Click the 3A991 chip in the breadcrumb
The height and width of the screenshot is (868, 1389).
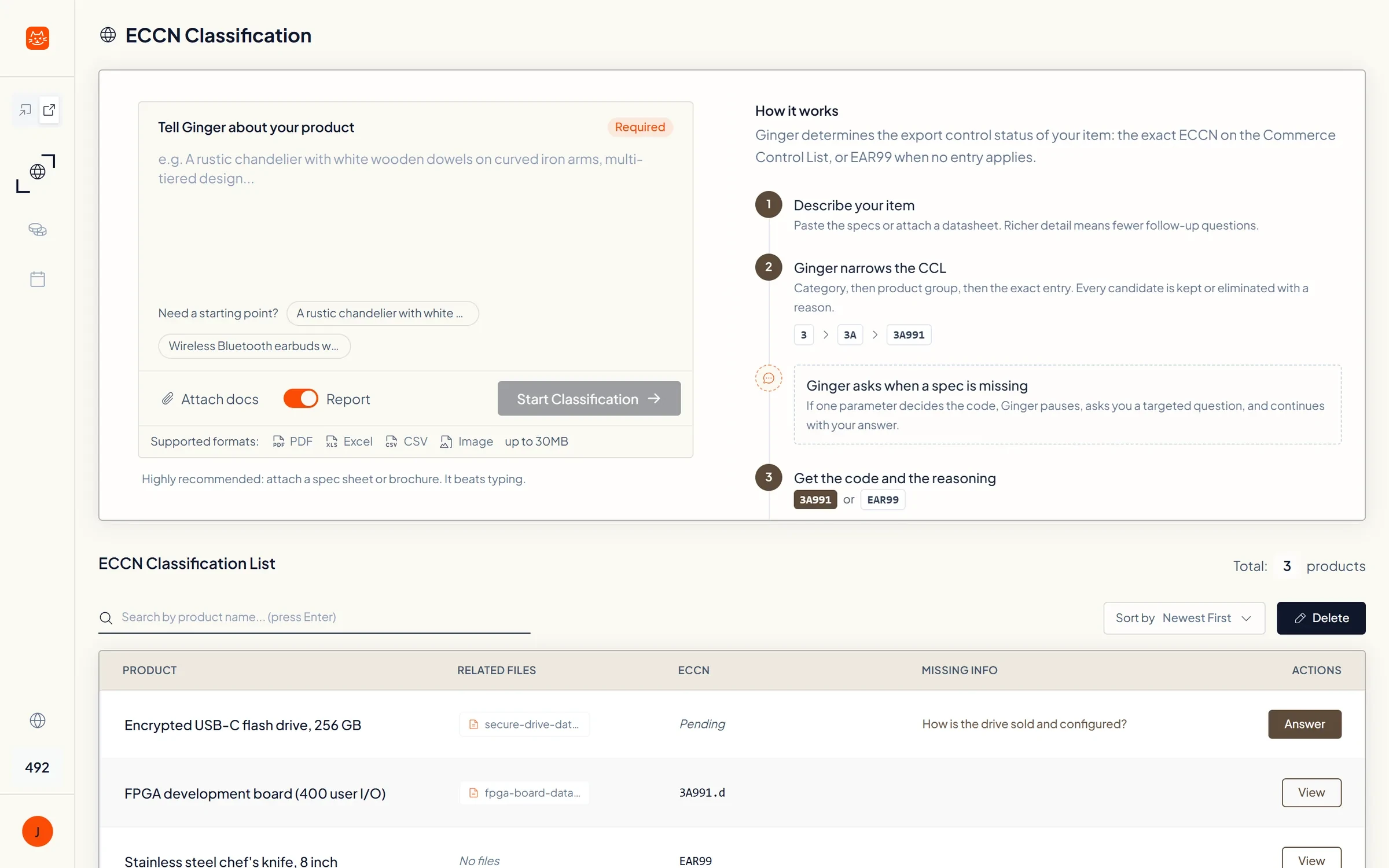pos(909,334)
